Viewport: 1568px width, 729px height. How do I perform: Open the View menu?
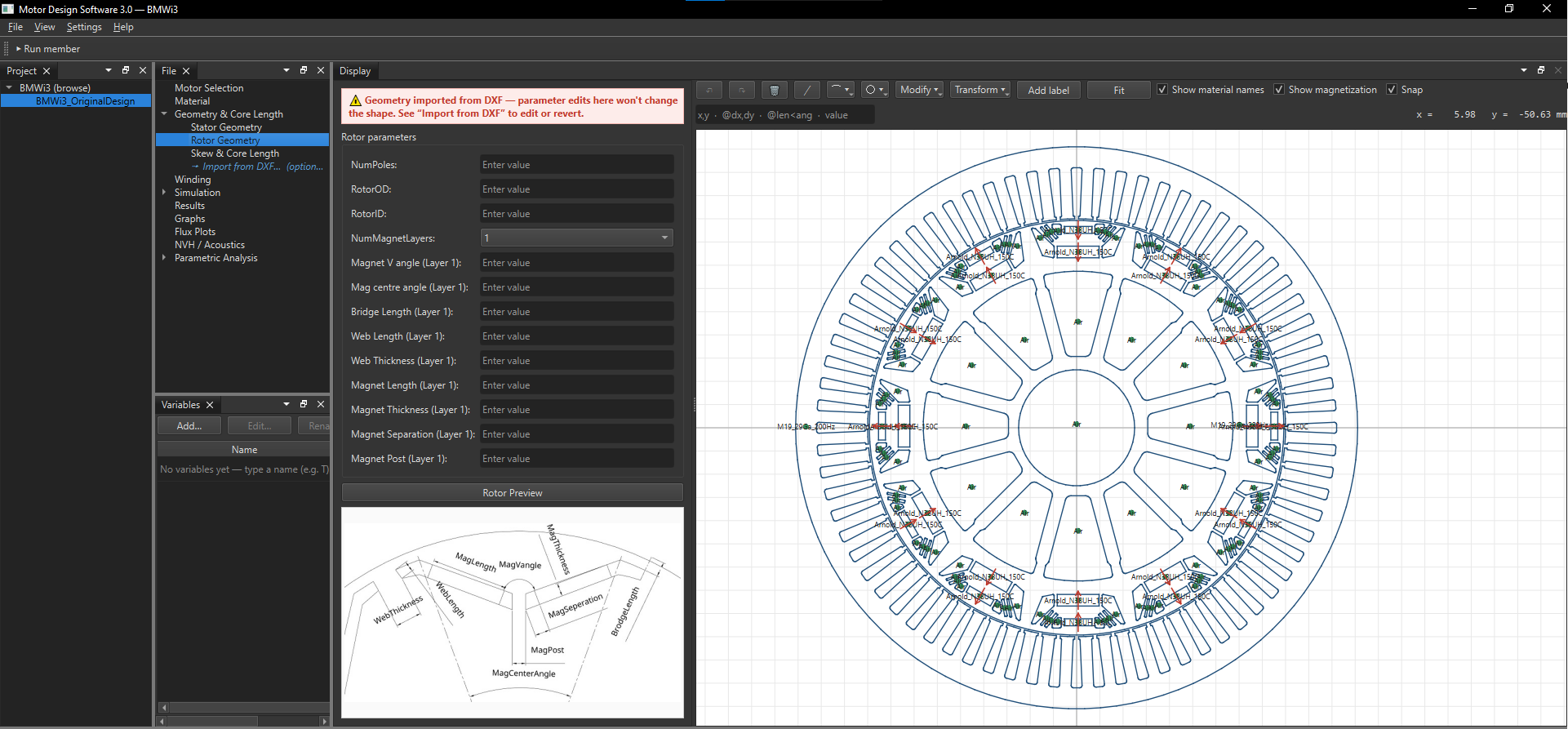pos(45,27)
